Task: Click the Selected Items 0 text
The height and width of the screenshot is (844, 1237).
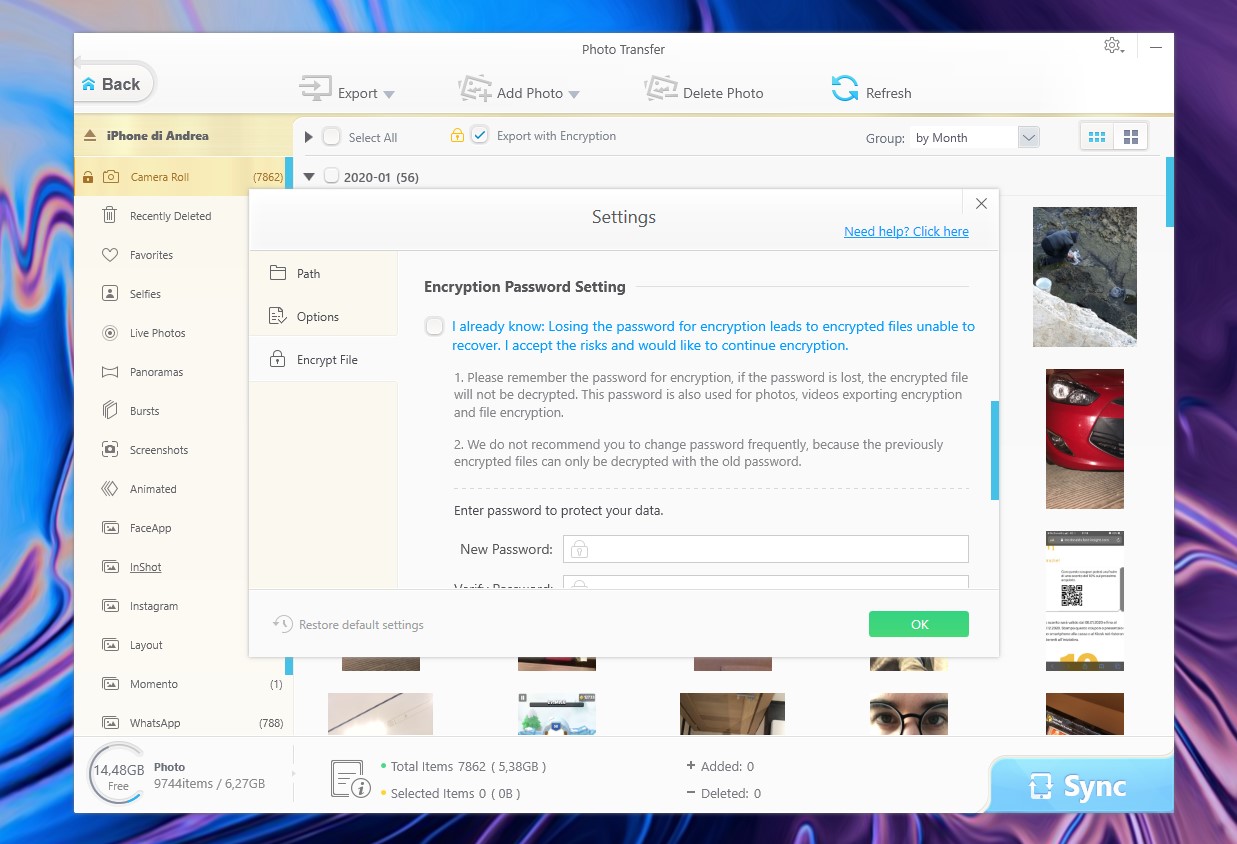Action: pyautogui.click(x=455, y=793)
